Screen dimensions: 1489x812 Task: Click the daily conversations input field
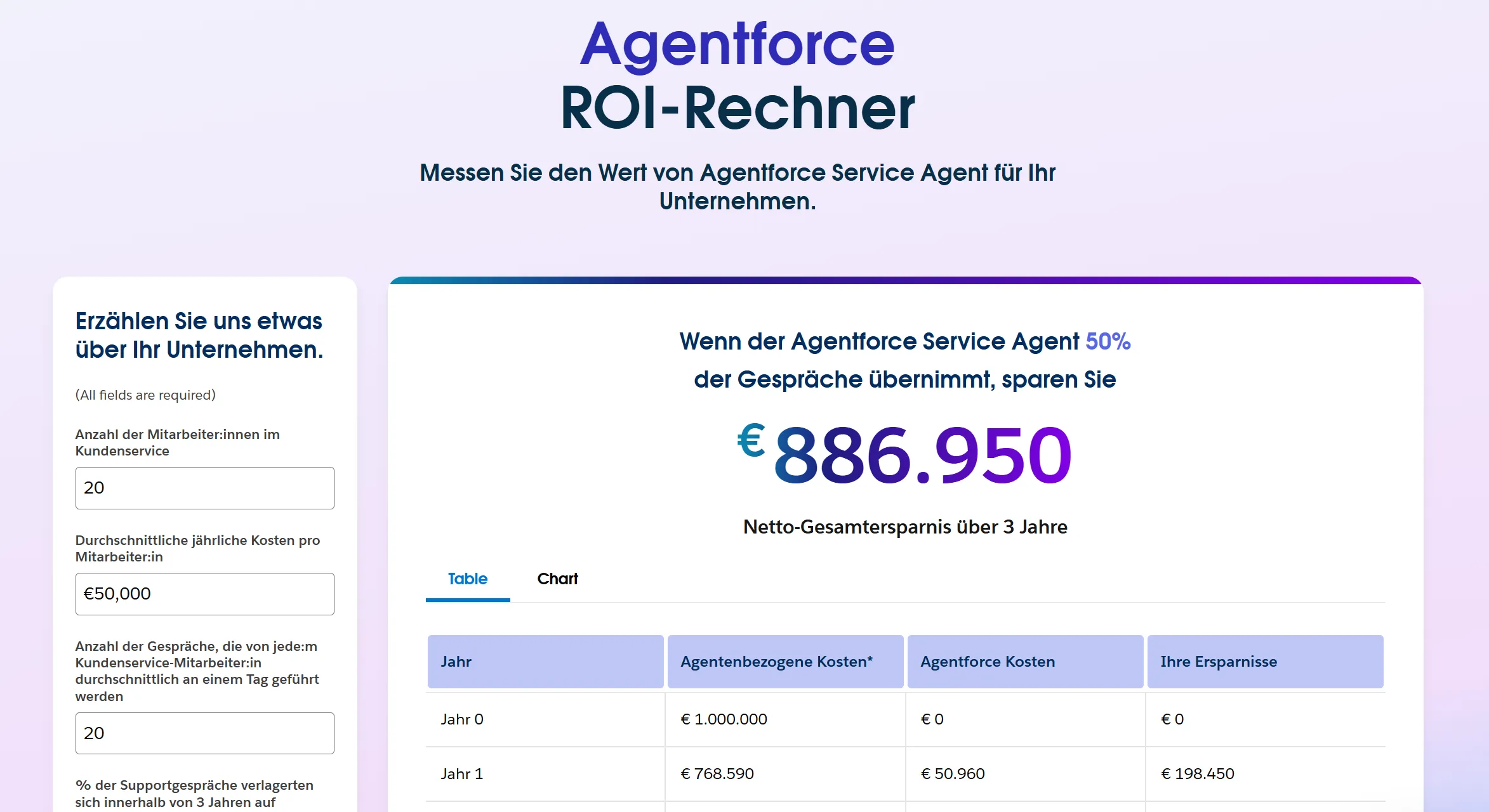pyautogui.click(x=204, y=733)
